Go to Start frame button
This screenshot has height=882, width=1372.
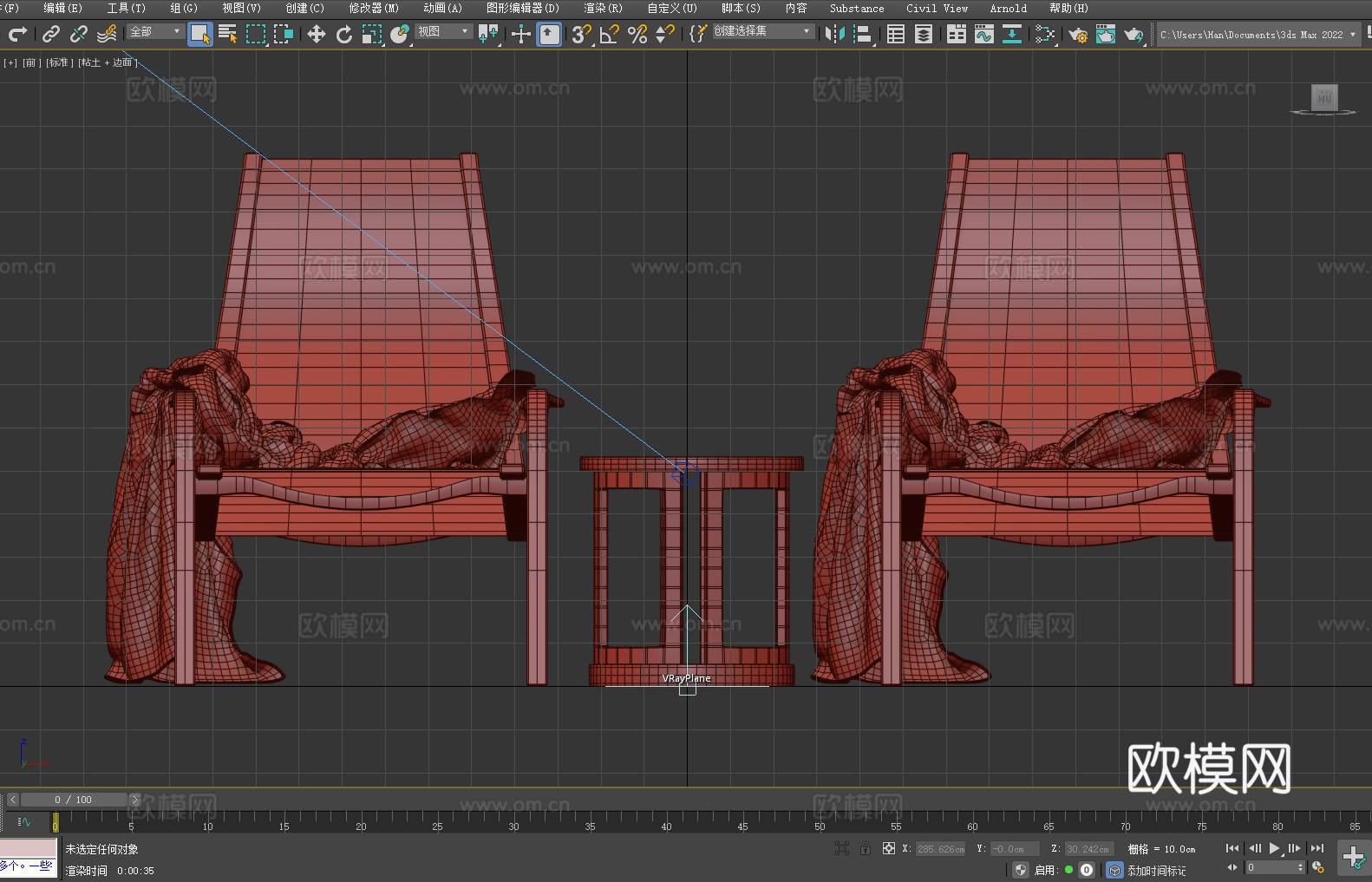(x=1232, y=848)
